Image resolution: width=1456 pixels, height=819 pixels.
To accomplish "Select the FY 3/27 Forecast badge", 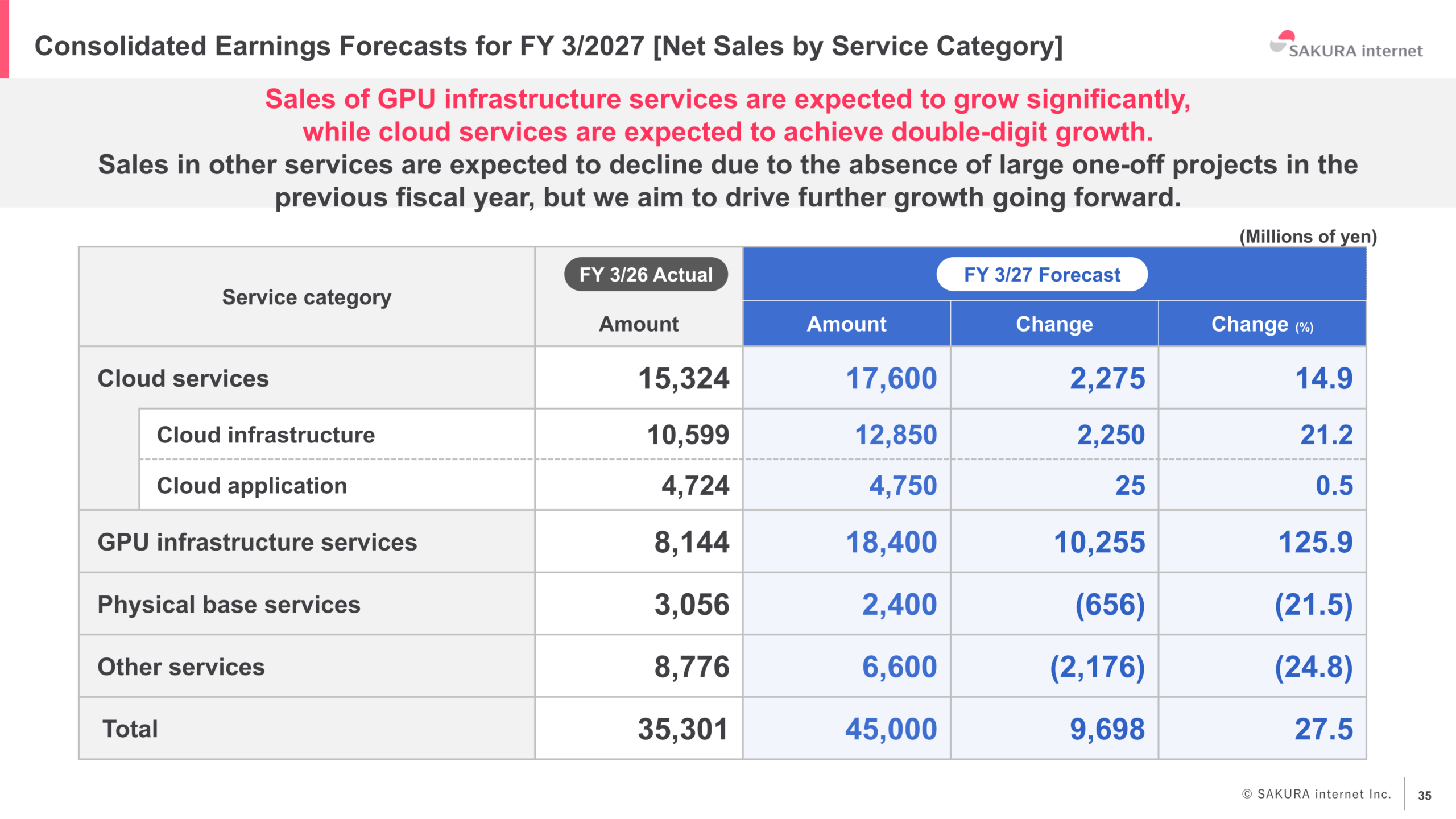I will (x=1042, y=275).
